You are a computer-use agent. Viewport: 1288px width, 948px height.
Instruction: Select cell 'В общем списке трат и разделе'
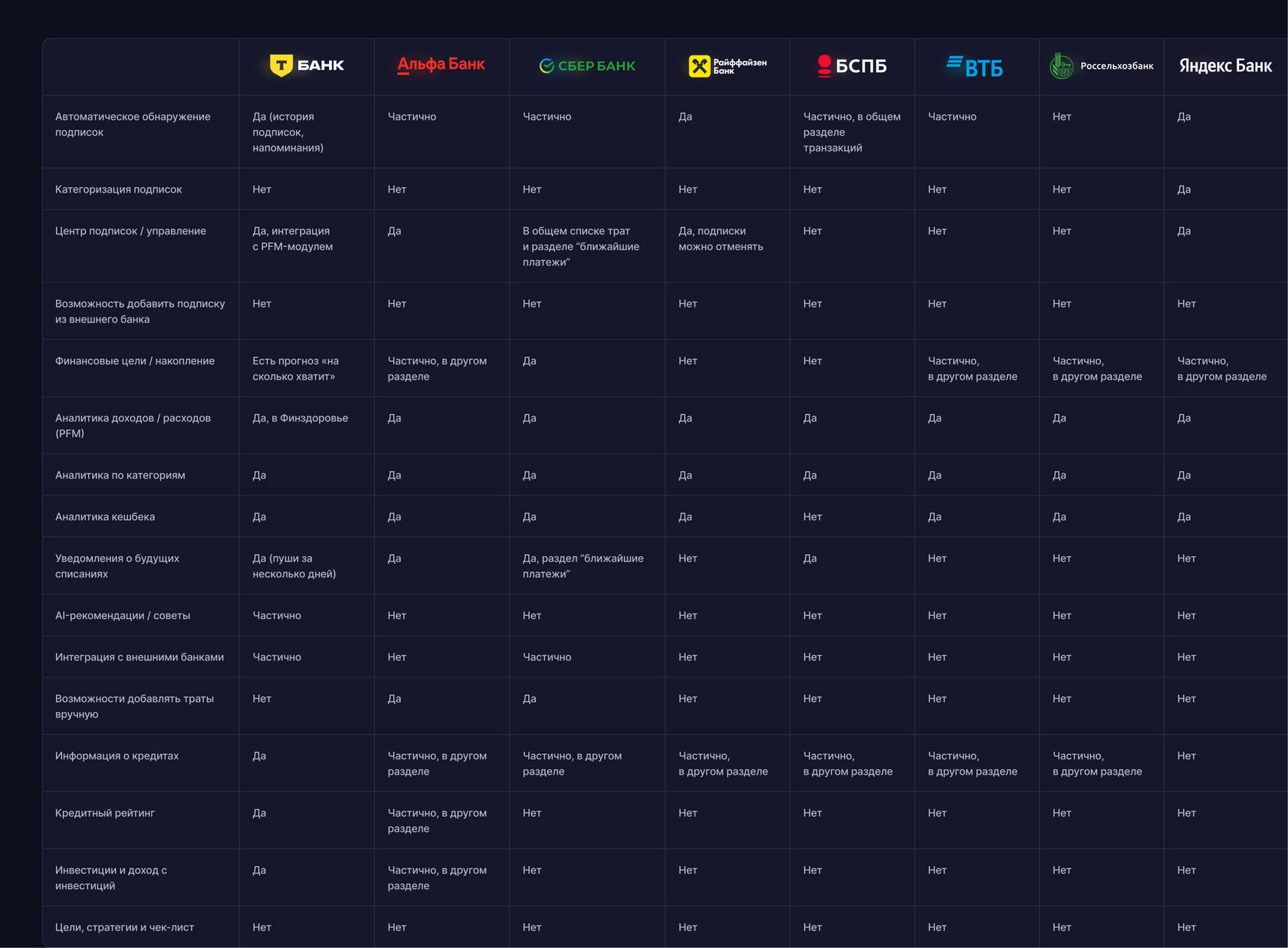581,246
